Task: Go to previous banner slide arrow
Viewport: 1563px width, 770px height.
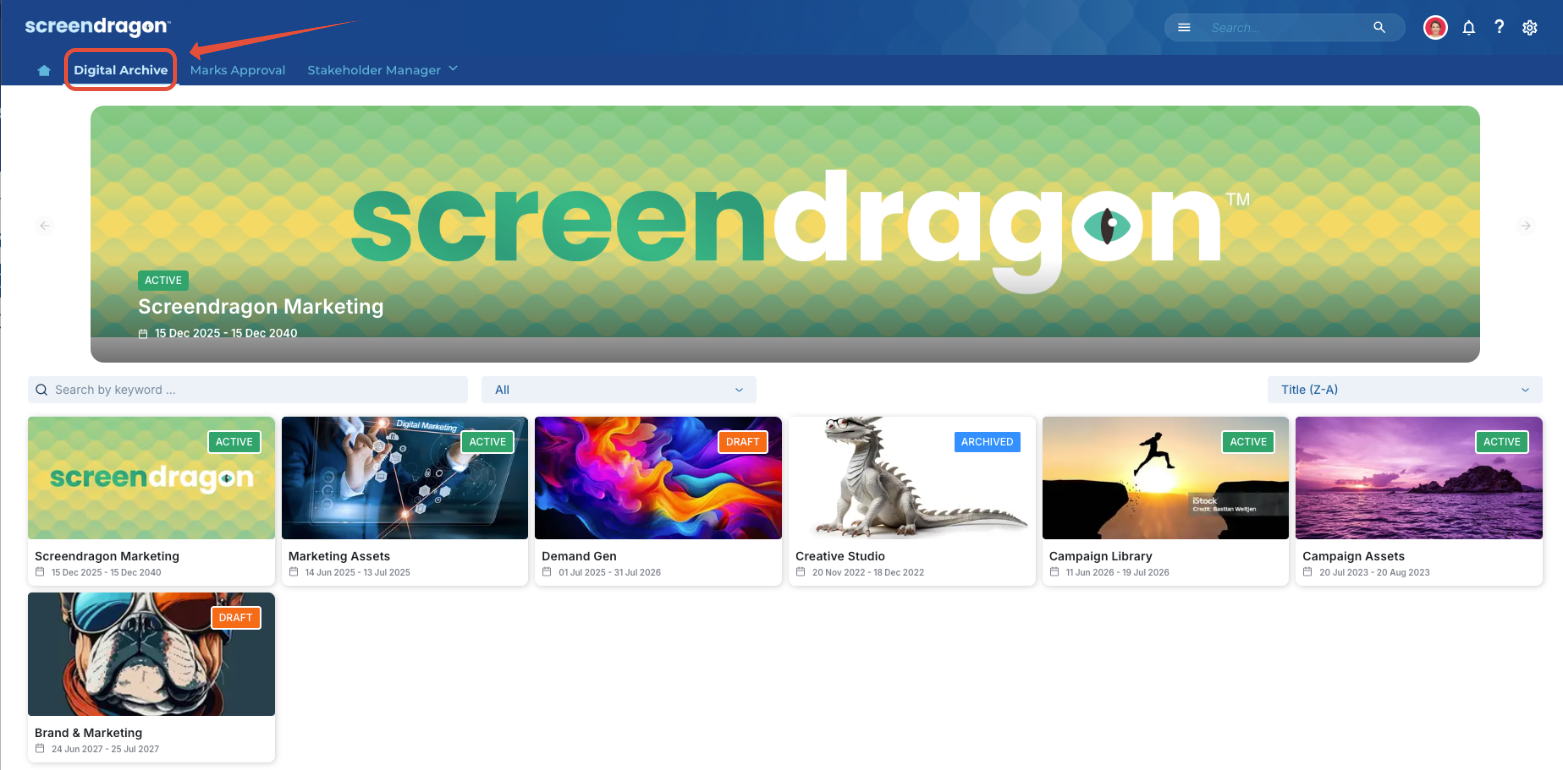Action: [x=44, y=226]
